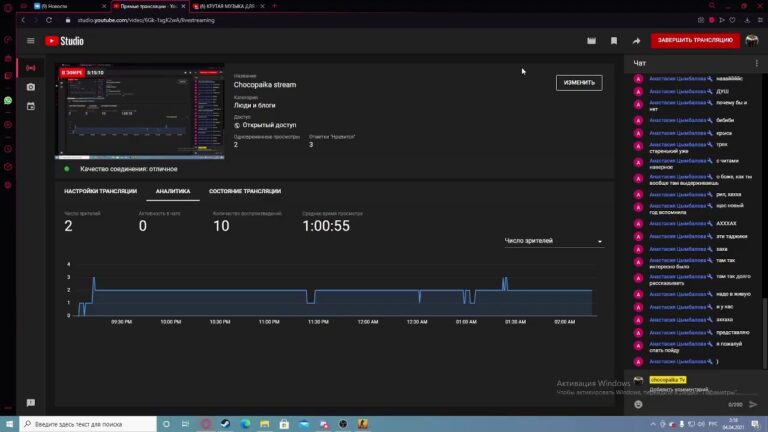This screenshot has width=768, height=432.
Task: Click the clapperboard create-clip icon in header
Action: [591, 41]
